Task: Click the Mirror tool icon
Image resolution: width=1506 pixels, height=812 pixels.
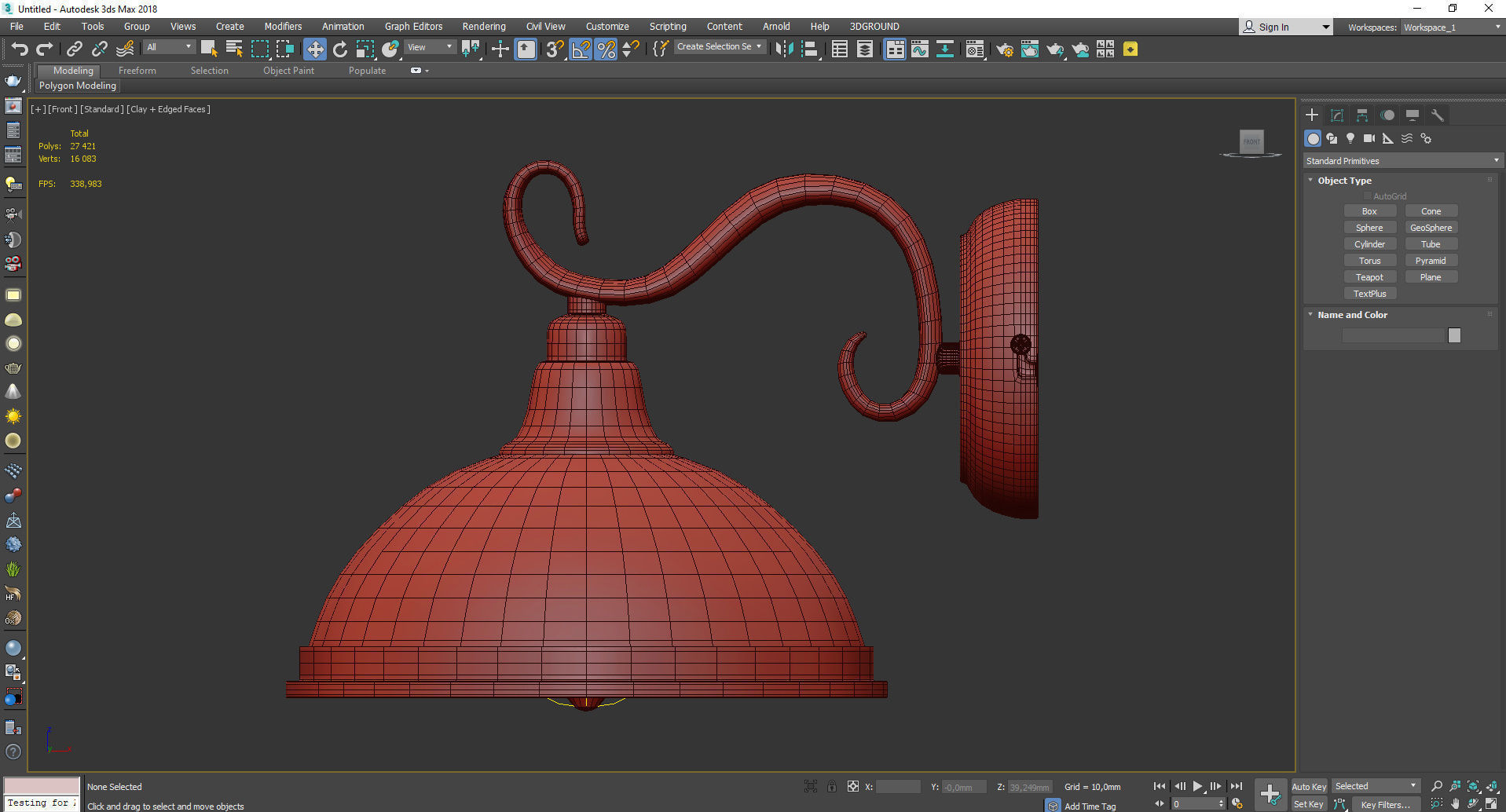Action: (x=783, y=49)
